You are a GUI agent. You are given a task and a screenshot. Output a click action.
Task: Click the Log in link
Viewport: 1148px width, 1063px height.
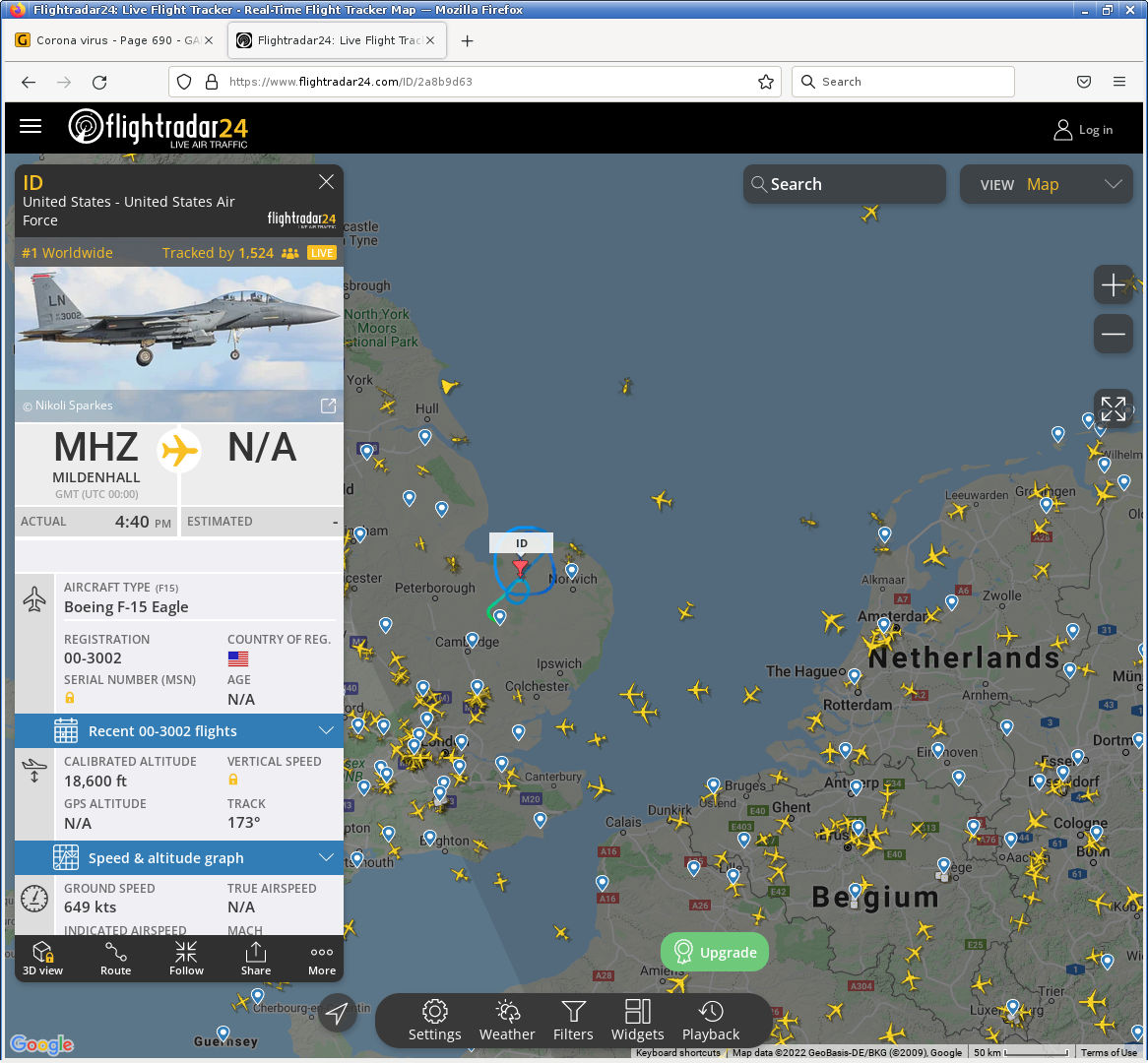(1083, 130)
